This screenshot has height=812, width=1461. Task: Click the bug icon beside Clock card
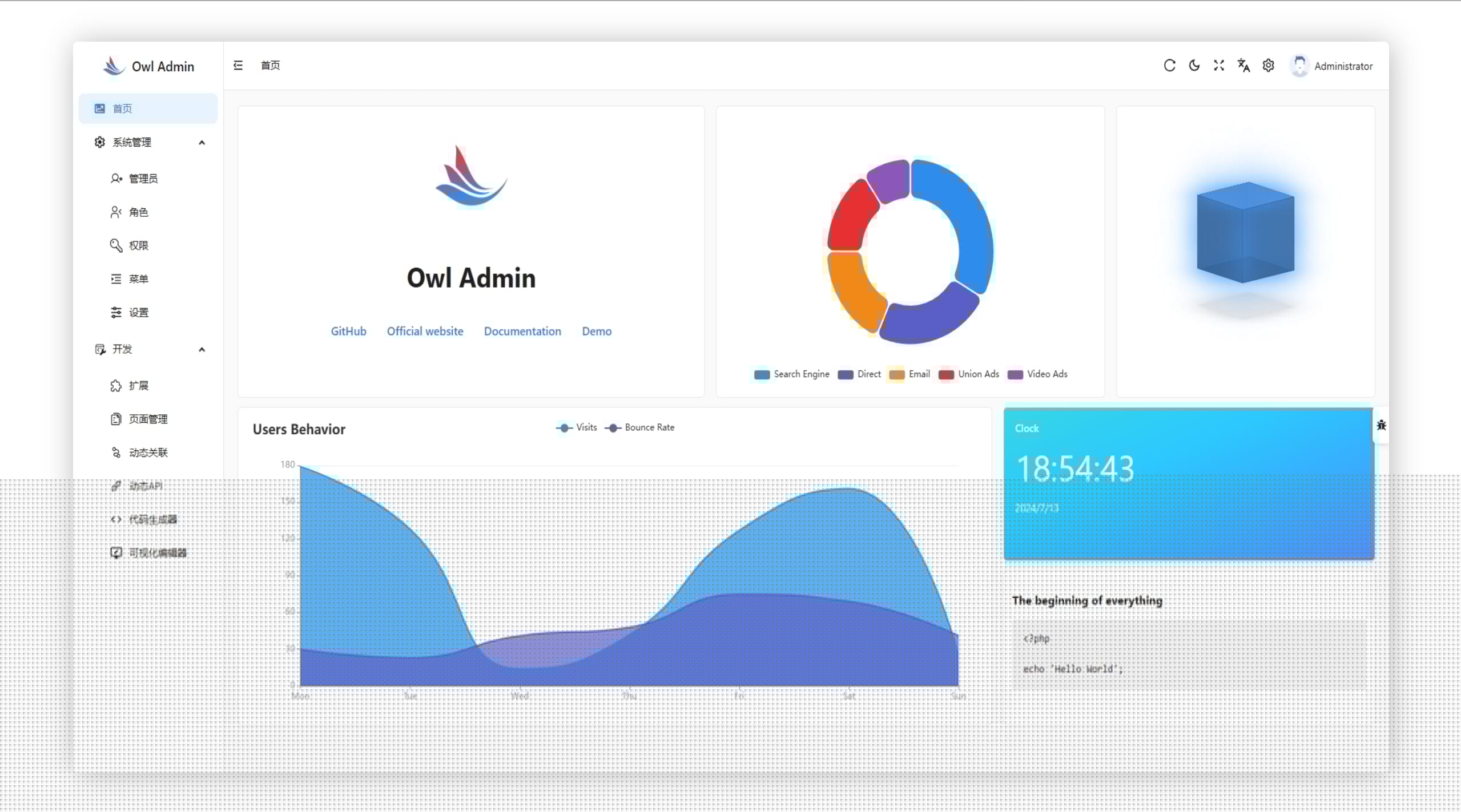tap(1380, 425)
